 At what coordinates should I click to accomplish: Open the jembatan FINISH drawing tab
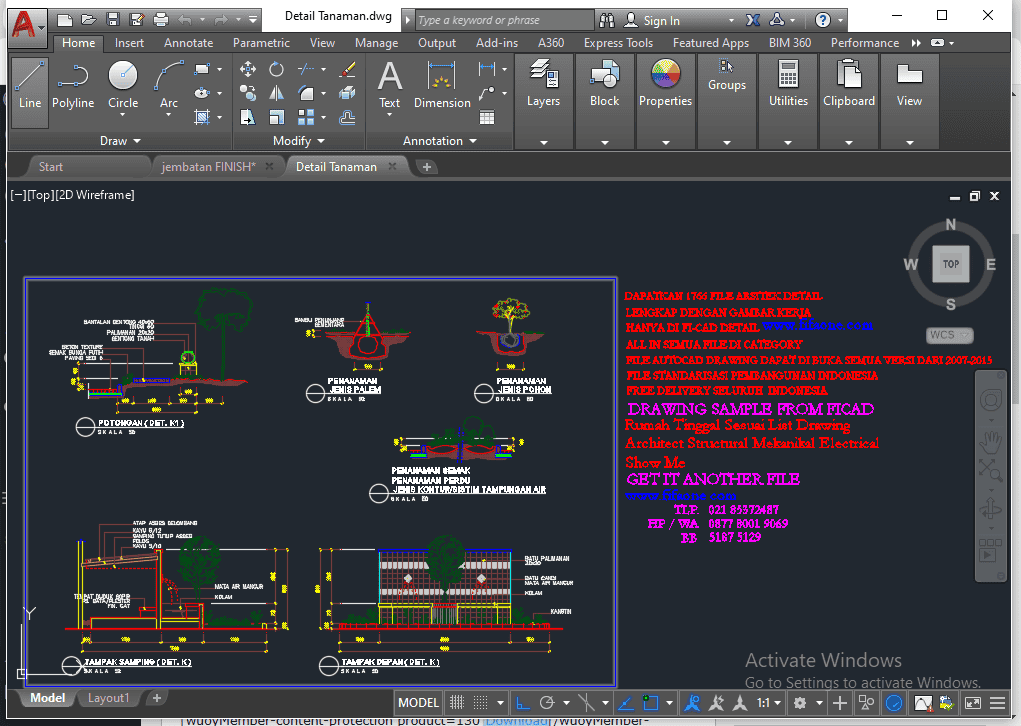point(209,166)
